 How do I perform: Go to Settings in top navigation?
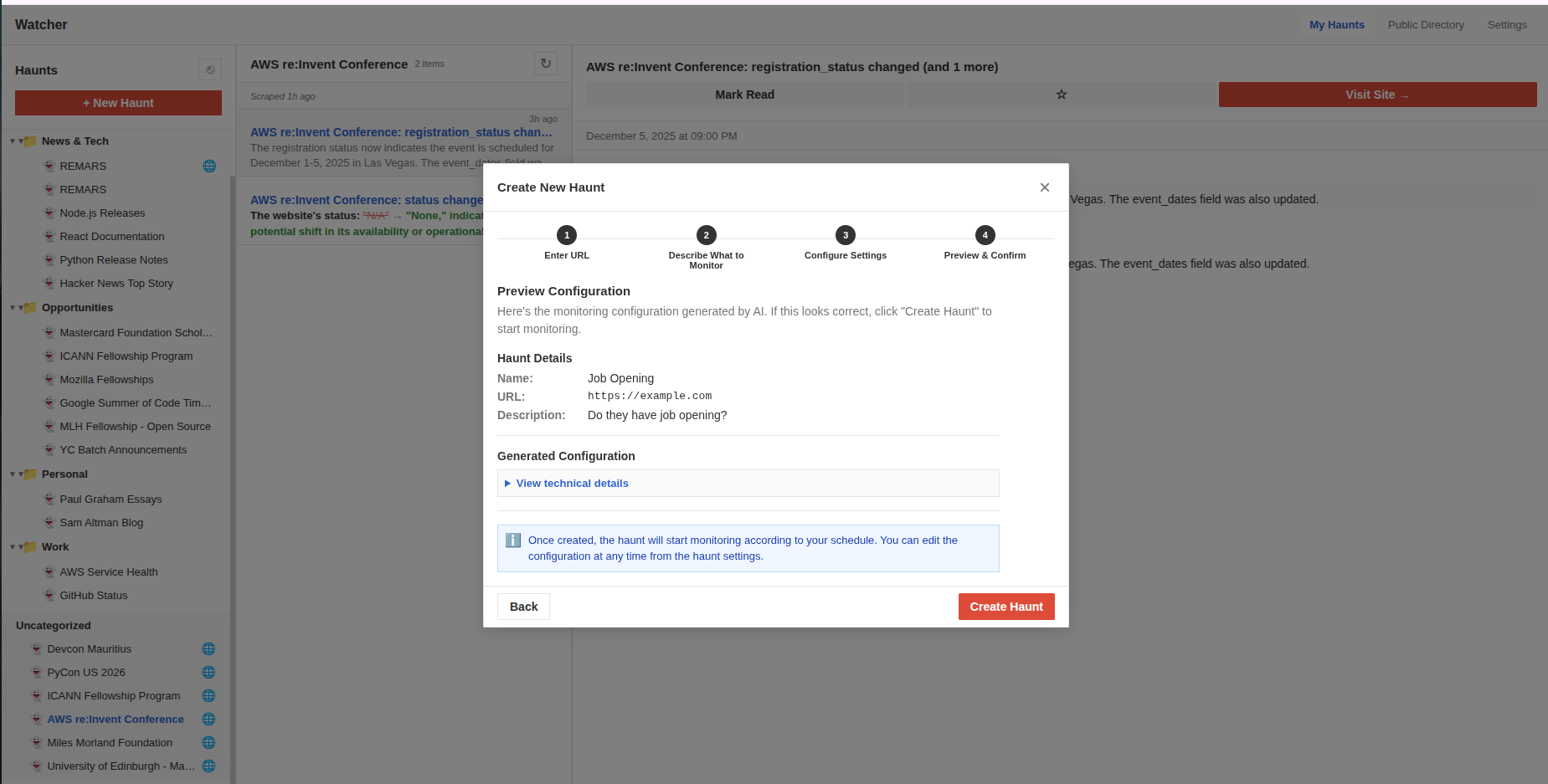pyautogui.click(x=1507, y=24)
